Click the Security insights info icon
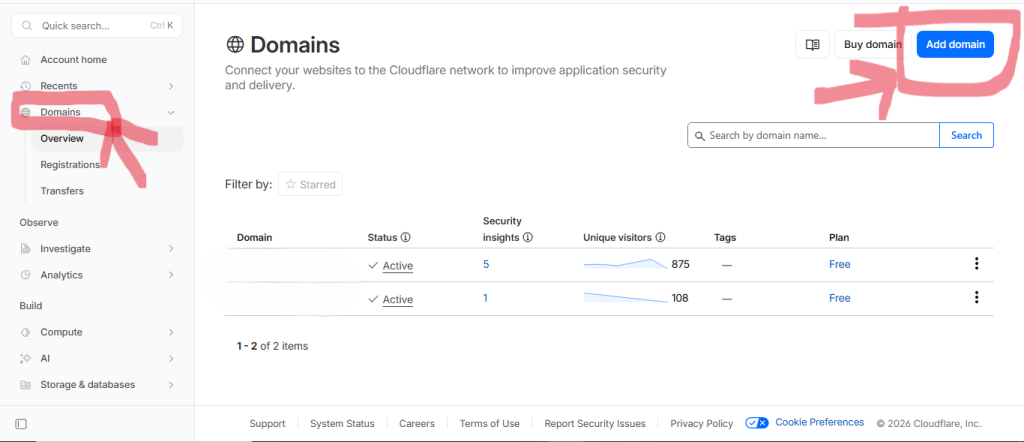Screen dimensions: 1024x442 [528, 238]
